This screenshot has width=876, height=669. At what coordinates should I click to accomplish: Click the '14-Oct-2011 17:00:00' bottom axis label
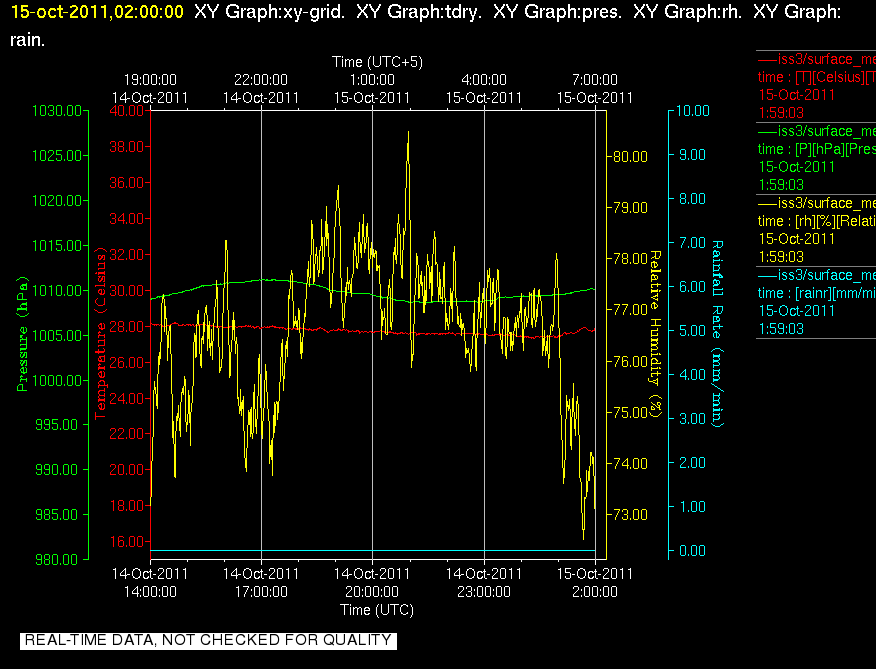coord(261,583)
